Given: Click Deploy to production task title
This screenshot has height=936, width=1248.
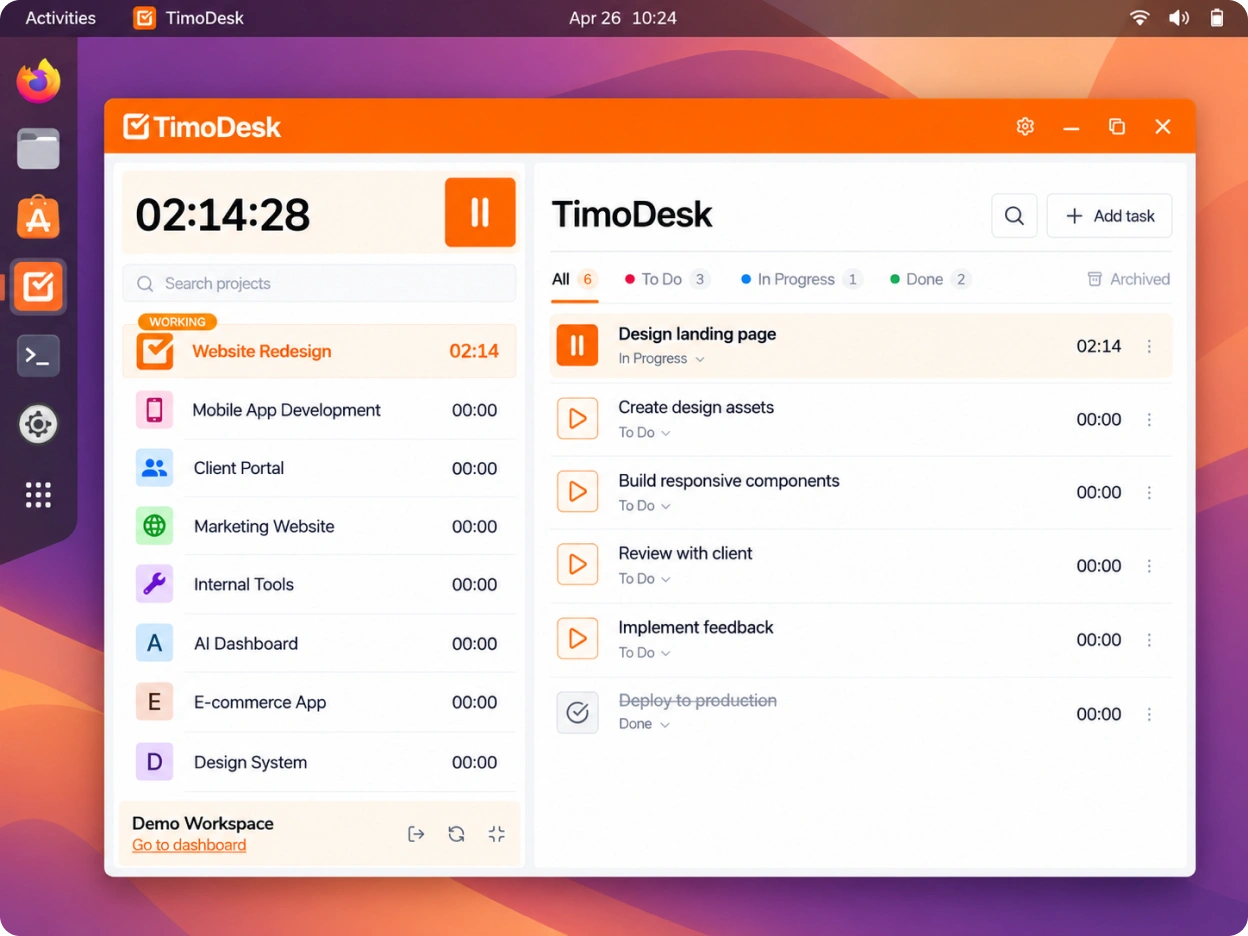Looking at the screenshot, I should pos(698,700).
